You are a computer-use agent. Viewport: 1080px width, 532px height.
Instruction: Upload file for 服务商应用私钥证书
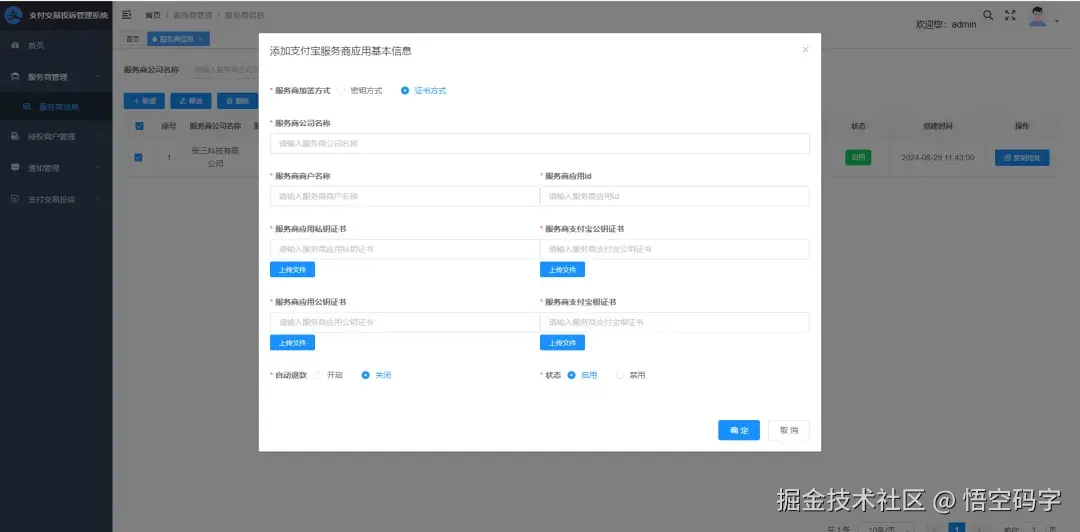[292, 269]
